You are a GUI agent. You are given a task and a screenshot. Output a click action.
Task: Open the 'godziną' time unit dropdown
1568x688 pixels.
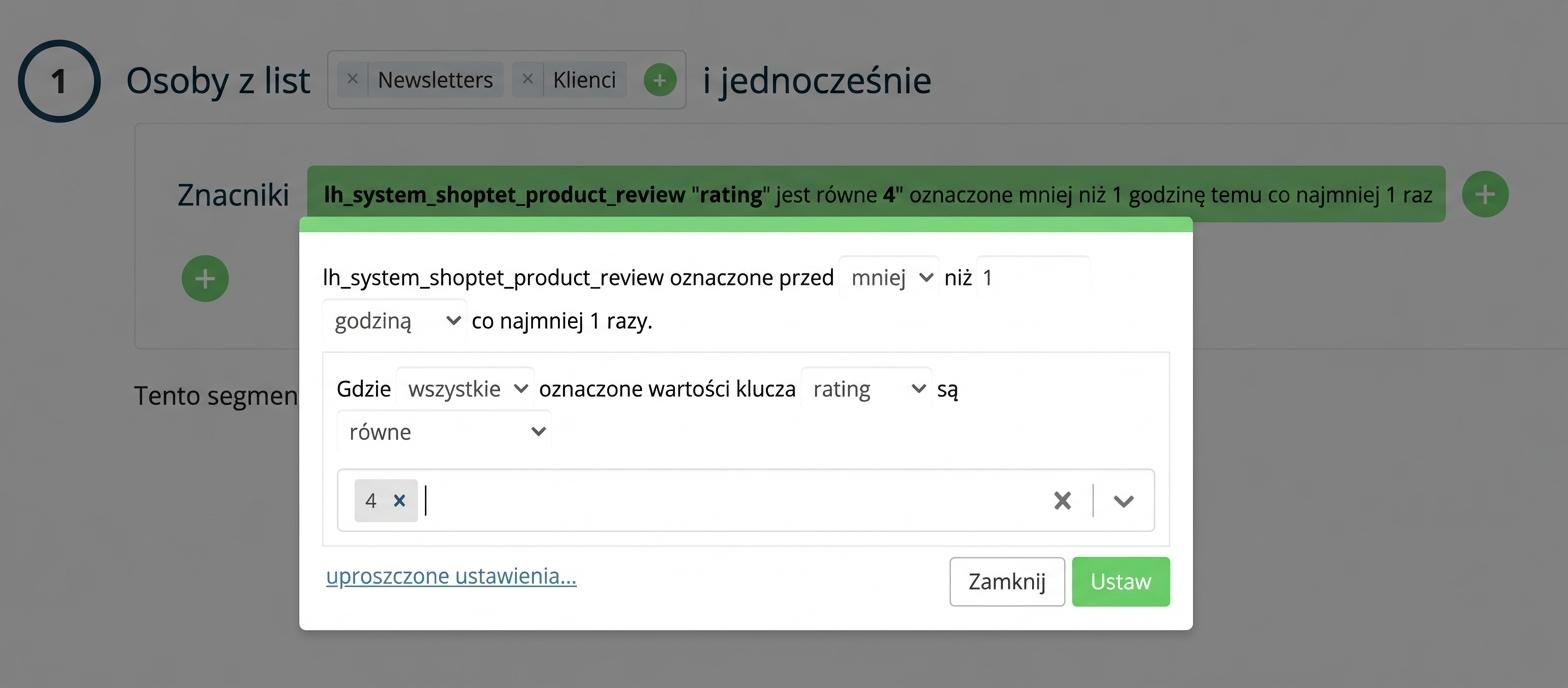tap(394, 320)
